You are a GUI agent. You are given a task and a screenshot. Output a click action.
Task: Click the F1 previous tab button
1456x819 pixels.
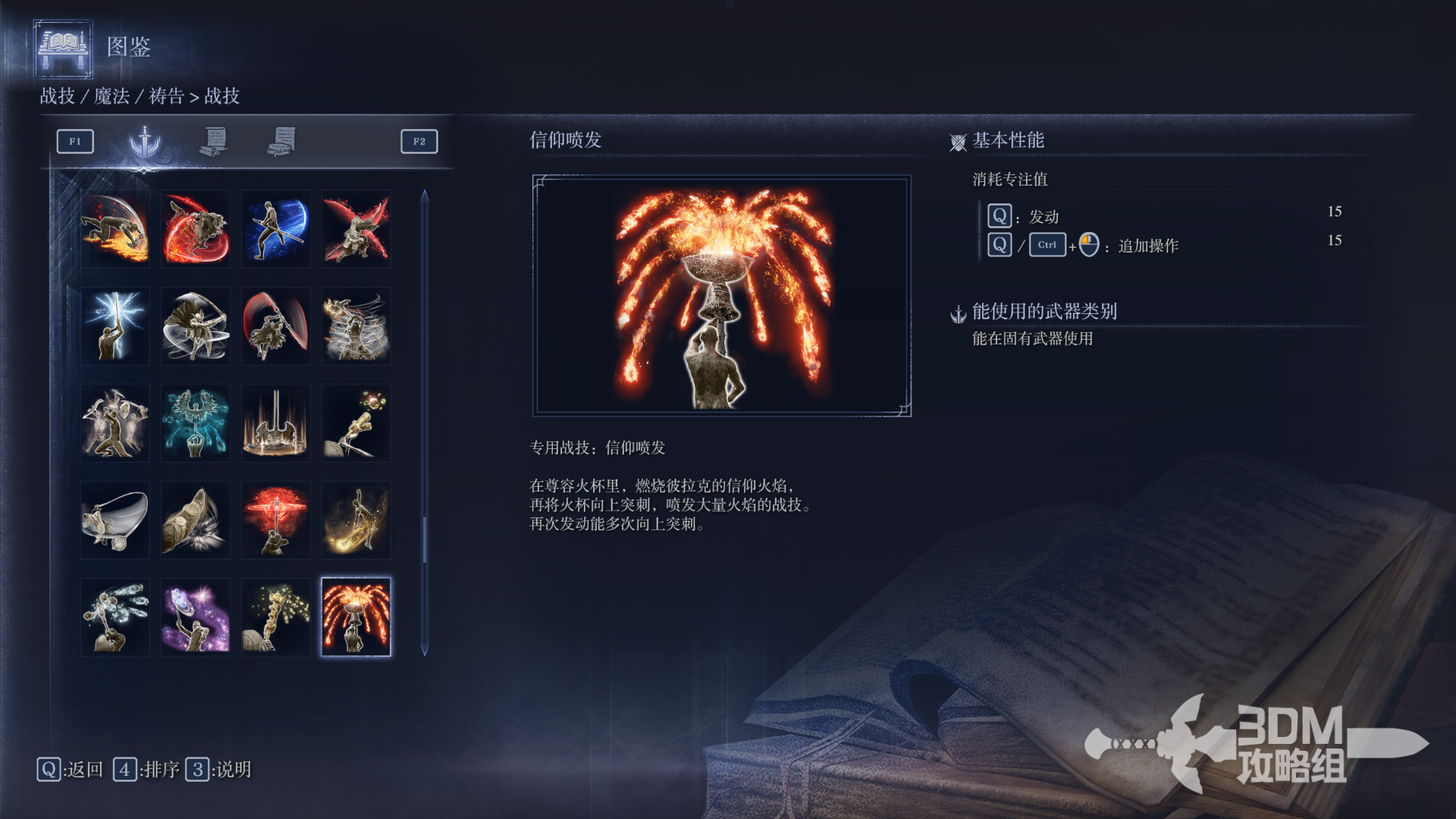tap(75, 142)
